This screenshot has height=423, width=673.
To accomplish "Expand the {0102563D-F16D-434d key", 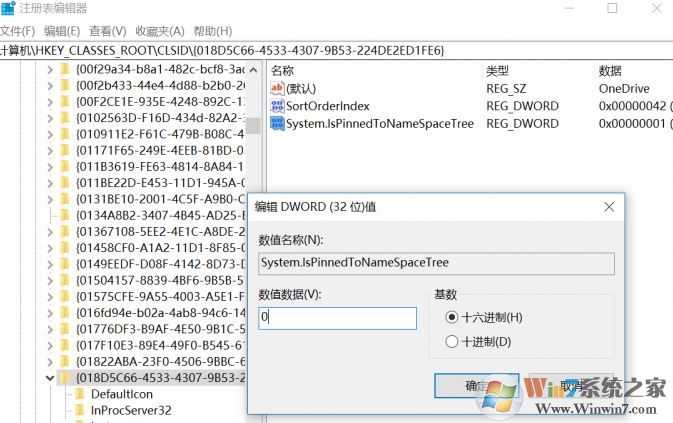I will (x=50, y=118).
